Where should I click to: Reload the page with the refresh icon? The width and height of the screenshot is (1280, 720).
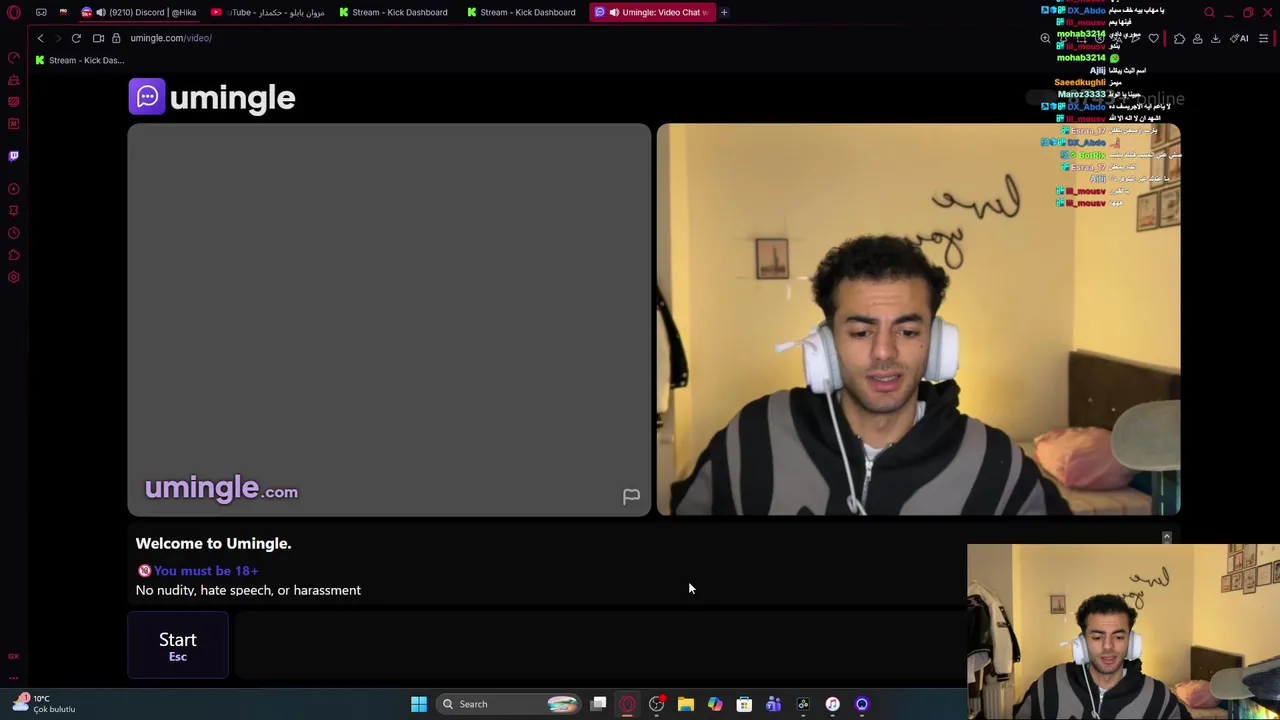click(76, 38)
